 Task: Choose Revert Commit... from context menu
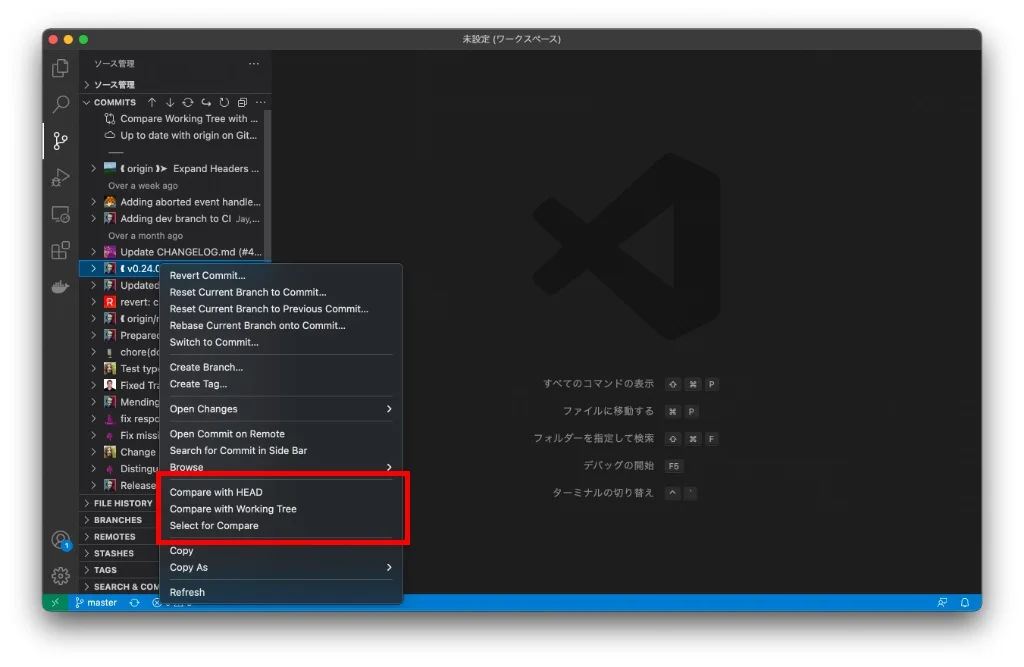pos(207,276)
